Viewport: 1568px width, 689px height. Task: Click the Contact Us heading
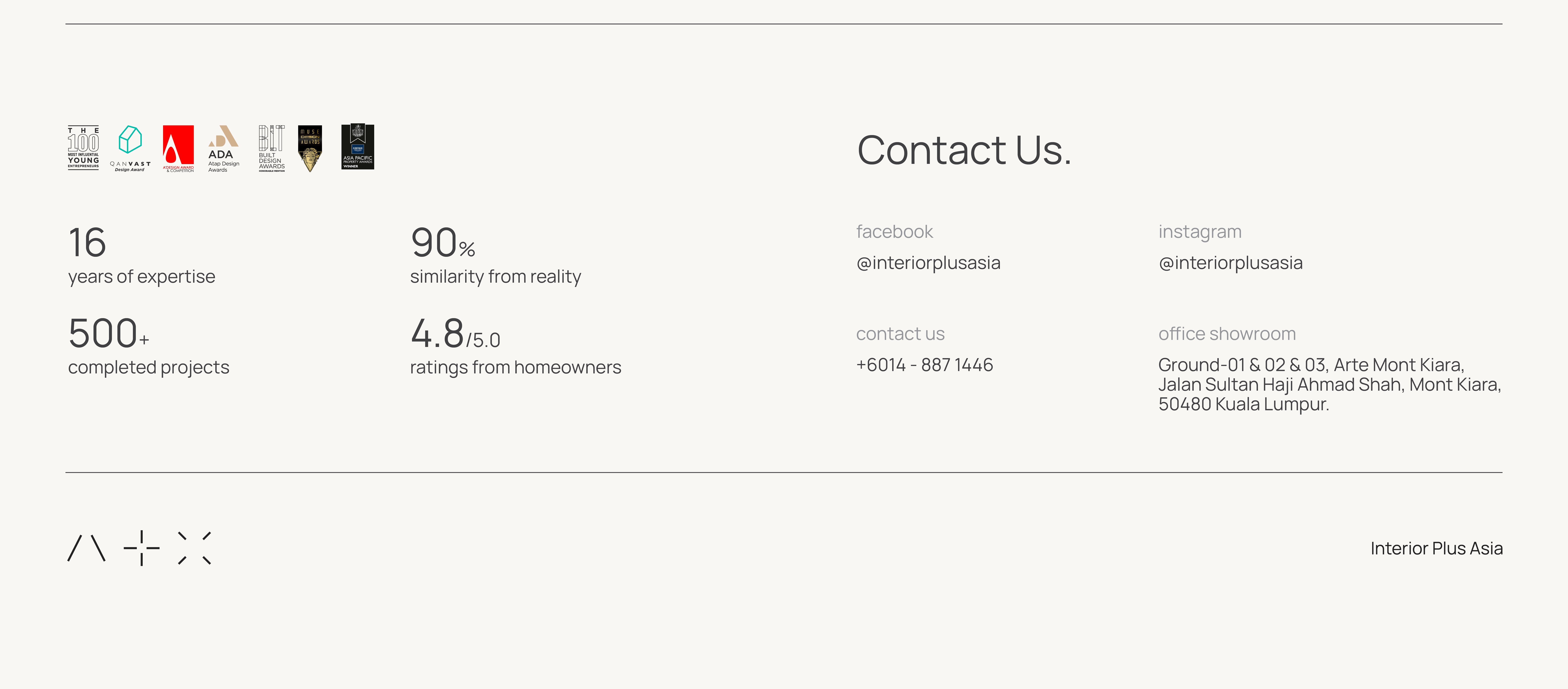[964, 150]
